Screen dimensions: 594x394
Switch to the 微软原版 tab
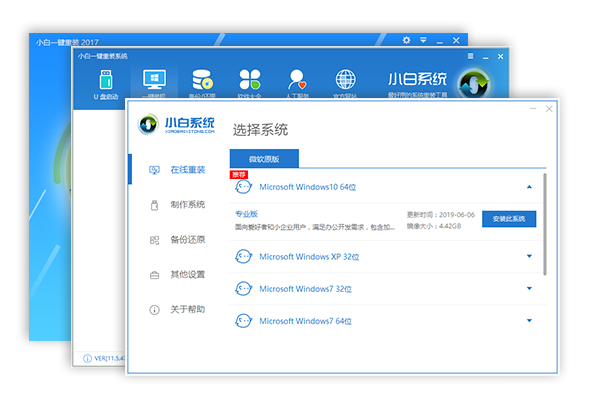[x=264, y=159]
